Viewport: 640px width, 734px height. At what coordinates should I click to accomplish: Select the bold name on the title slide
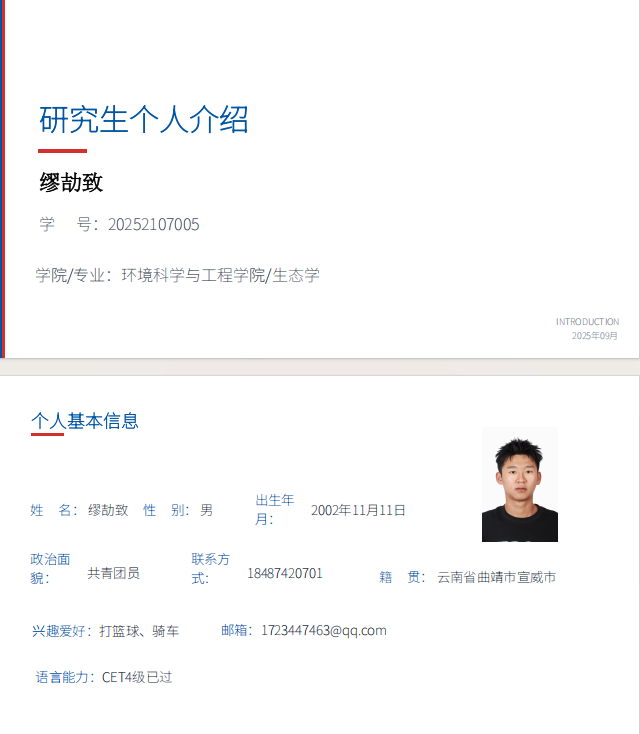point(71,182)
